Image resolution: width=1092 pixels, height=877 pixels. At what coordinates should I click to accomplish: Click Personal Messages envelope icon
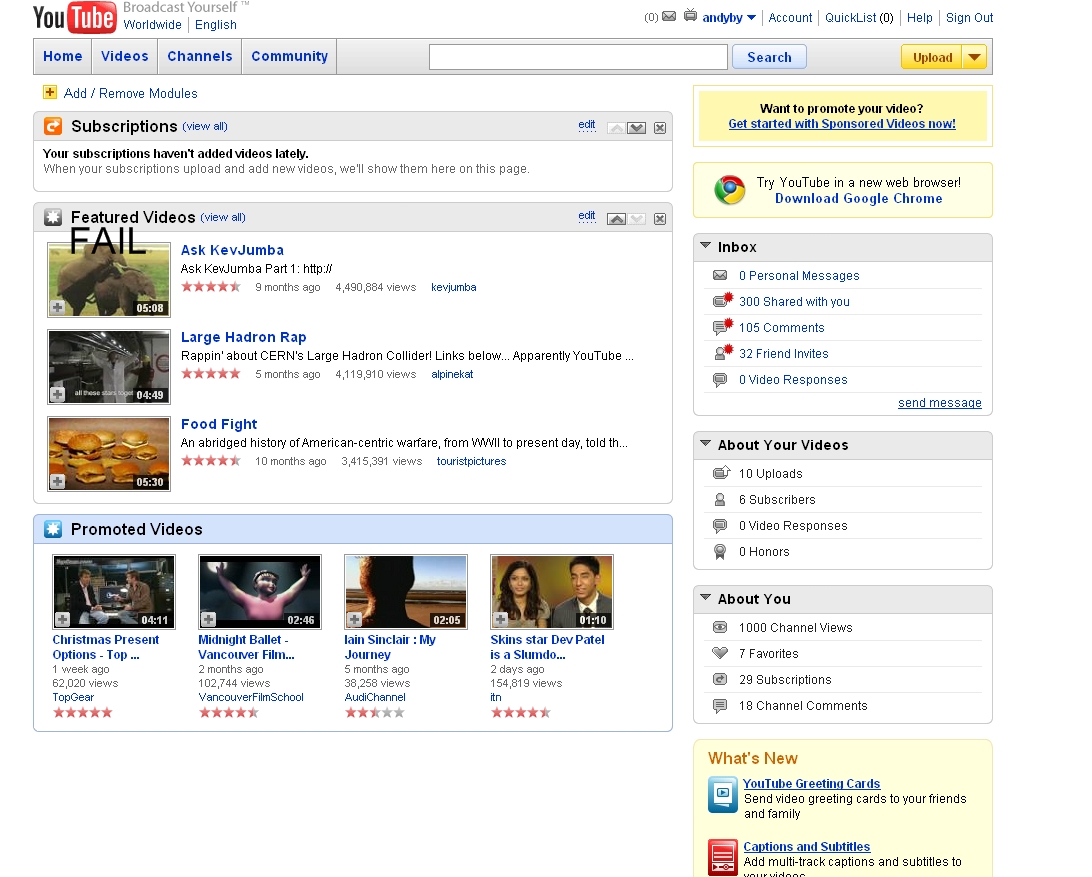pyautogui.click(x=720, y=275)
